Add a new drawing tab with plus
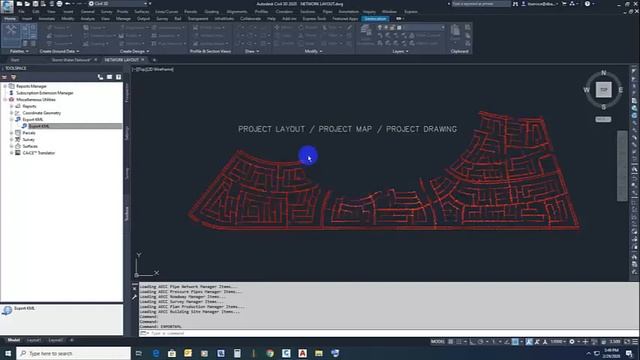Image resolution: width=640 pixels, height=360 pixels. (x=154, y=60)
